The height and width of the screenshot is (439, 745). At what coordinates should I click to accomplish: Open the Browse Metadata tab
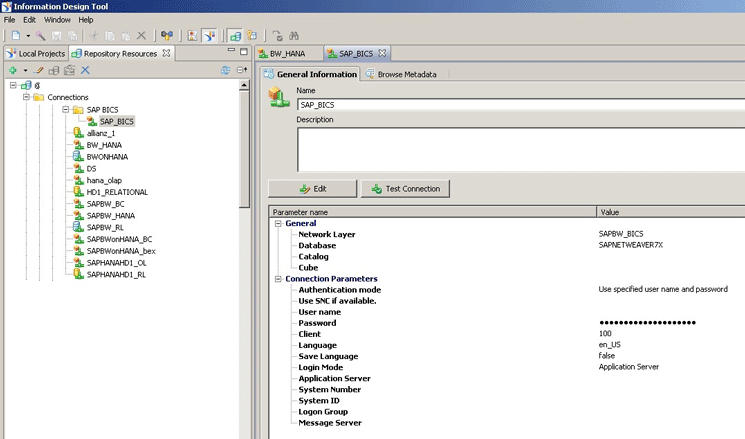click(x=401, y=74)
